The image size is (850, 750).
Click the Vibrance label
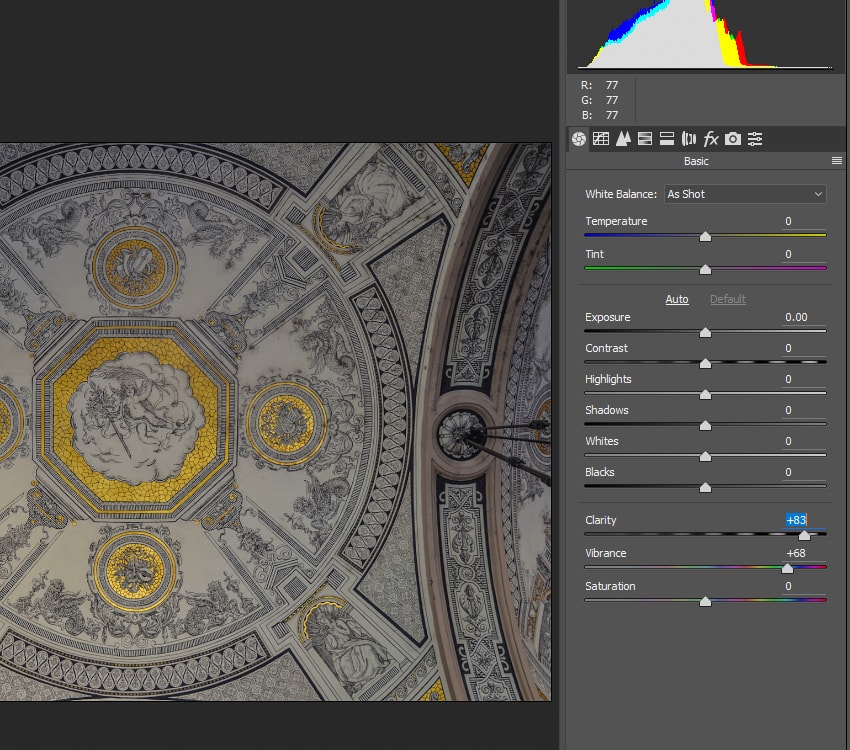coord(606,553)
